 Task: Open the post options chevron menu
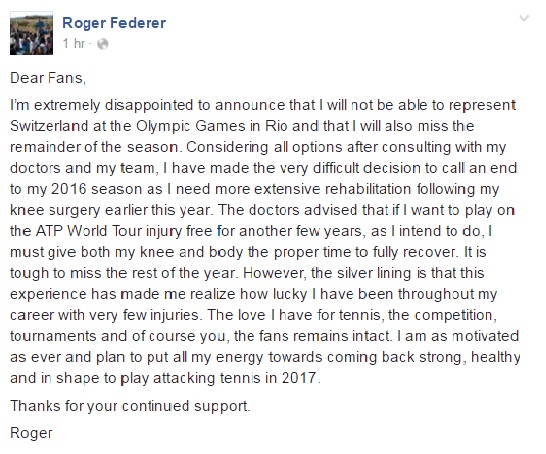click(524, 18)
